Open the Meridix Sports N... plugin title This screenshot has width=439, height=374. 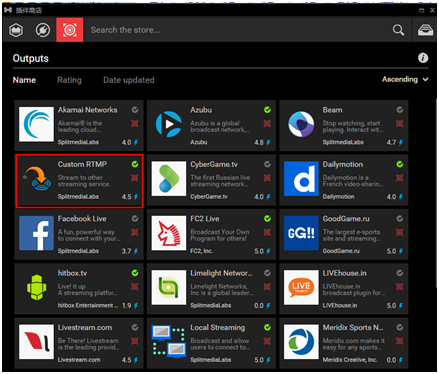[353, 327]
